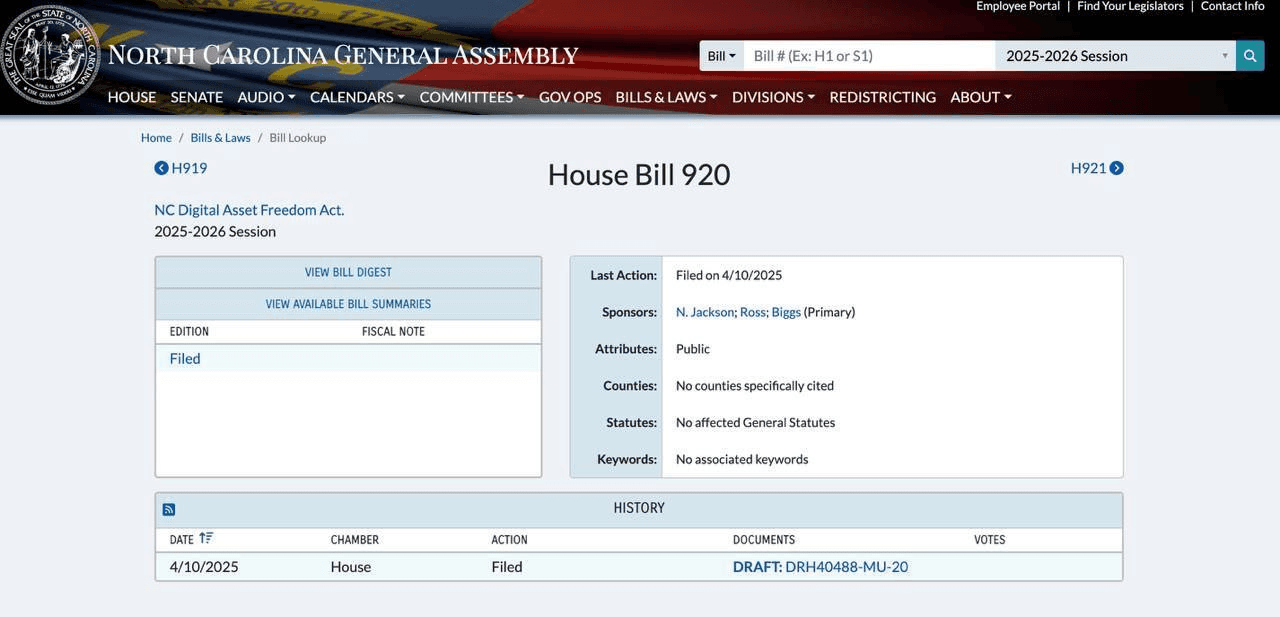Viewport: 1280px width, 617px height.
Task: Click the Action column header
Action: tap(510, 540)
